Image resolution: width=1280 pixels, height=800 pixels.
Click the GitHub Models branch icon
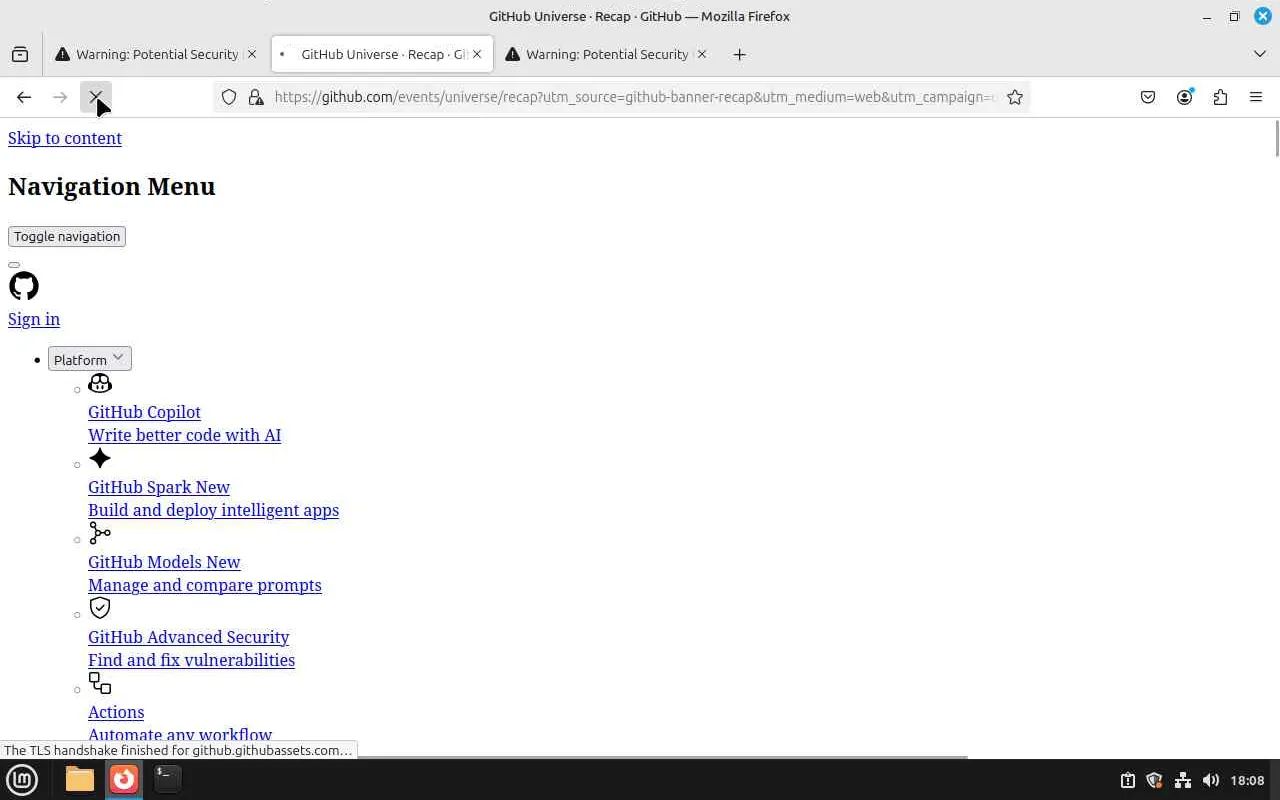click(100, 533)
